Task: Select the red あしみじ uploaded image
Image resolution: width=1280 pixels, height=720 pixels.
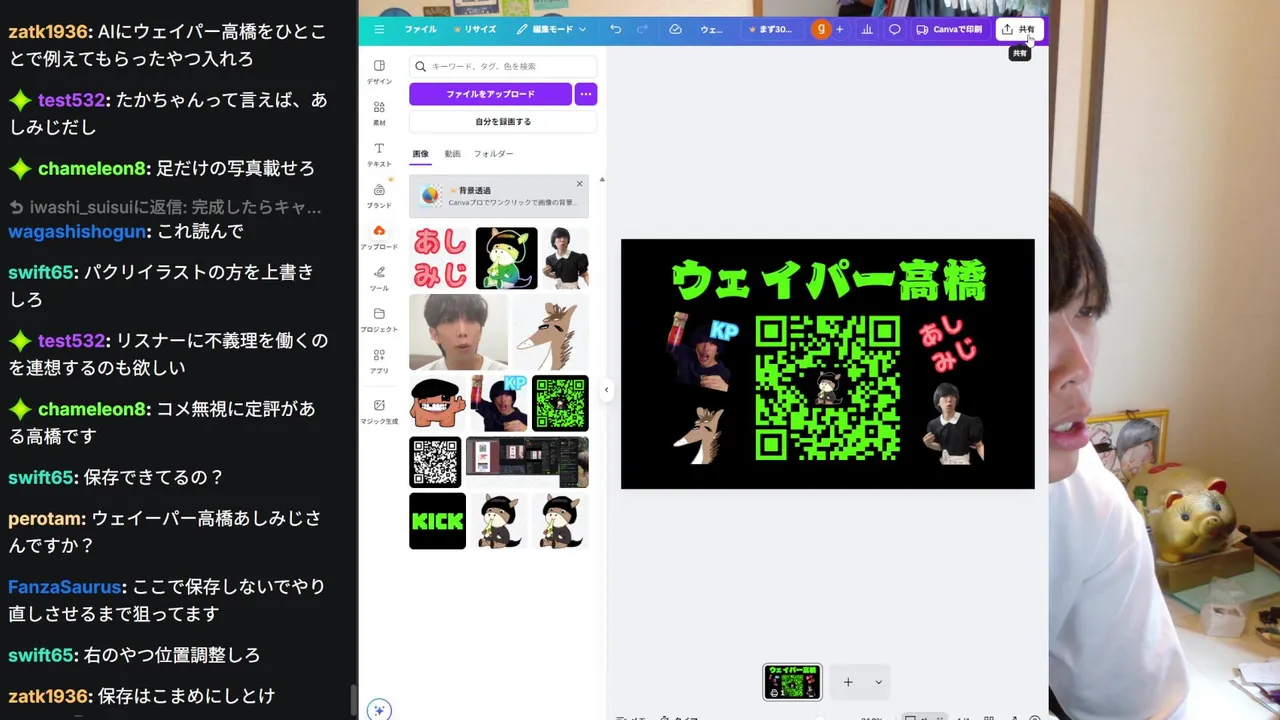Action: click(440, 258)
